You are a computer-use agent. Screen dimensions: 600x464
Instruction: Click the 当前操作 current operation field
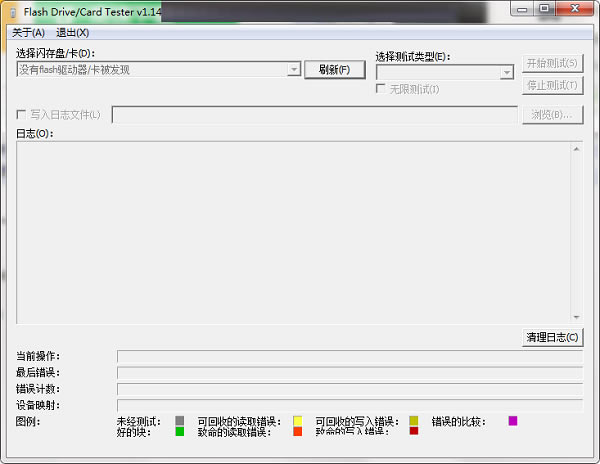pos(350,356)
